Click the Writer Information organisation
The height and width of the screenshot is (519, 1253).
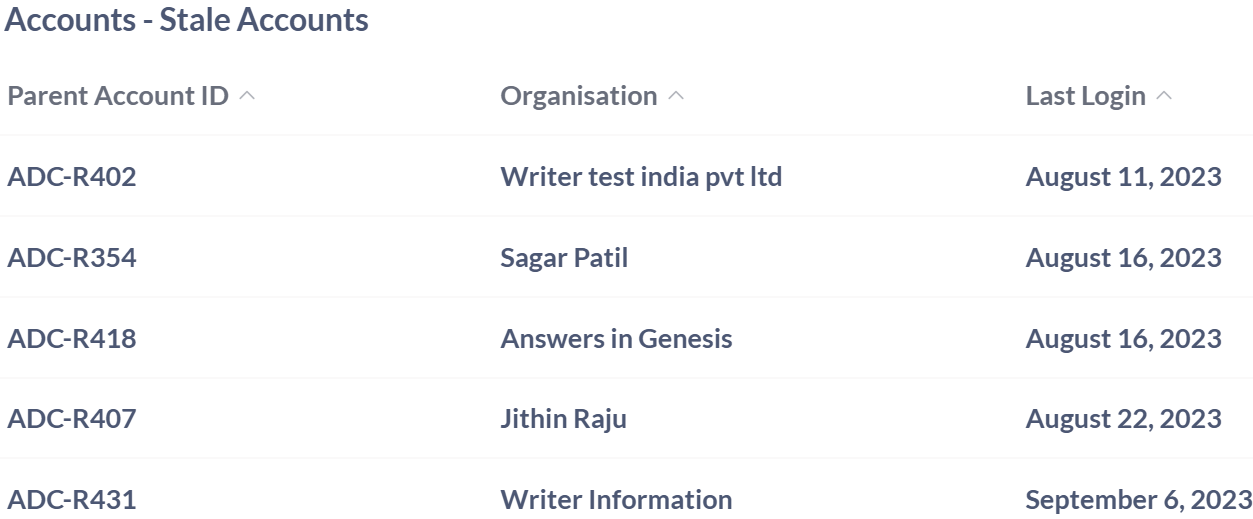coord(616,500)
